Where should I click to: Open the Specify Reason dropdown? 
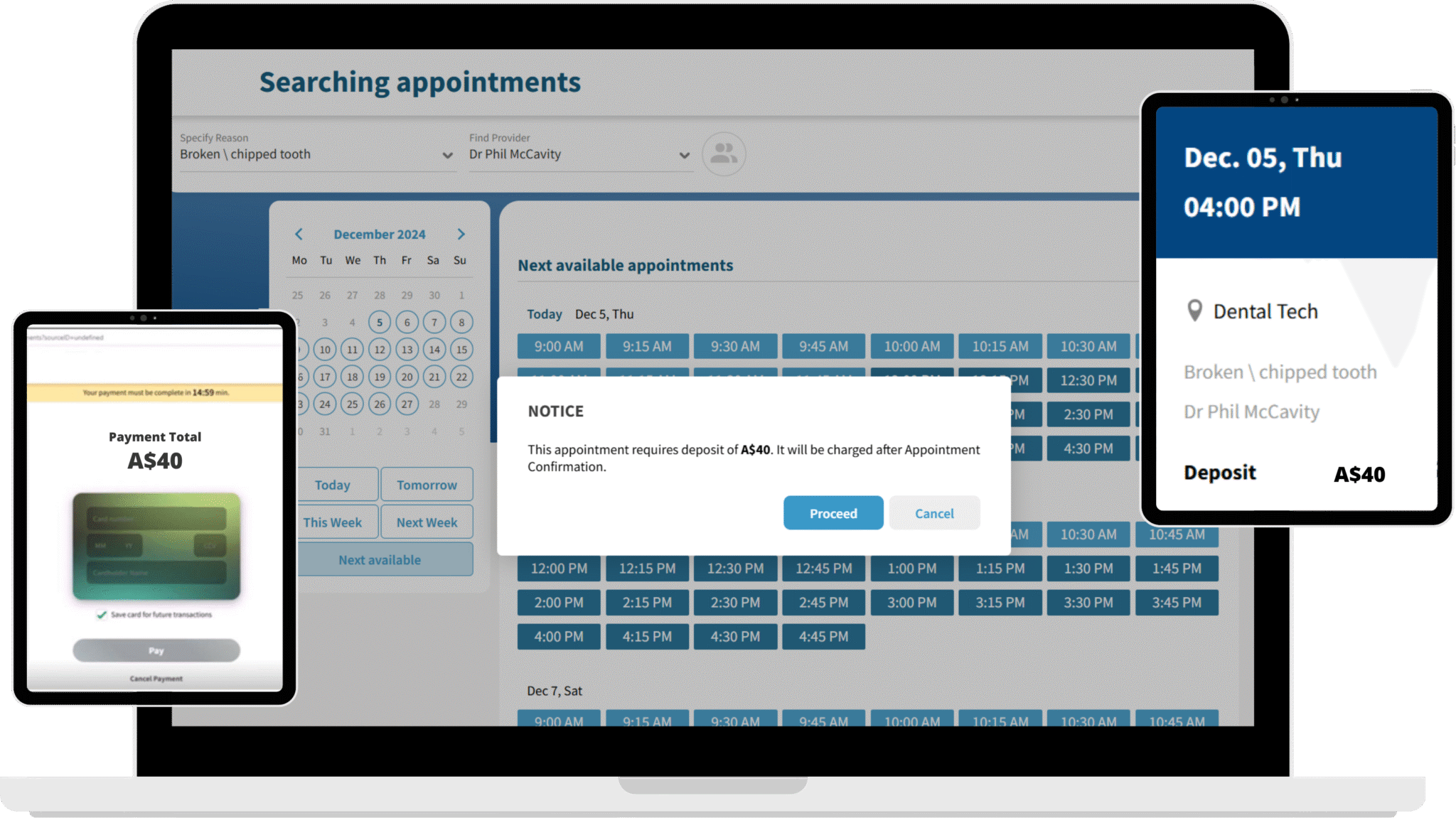coord(448,154)
